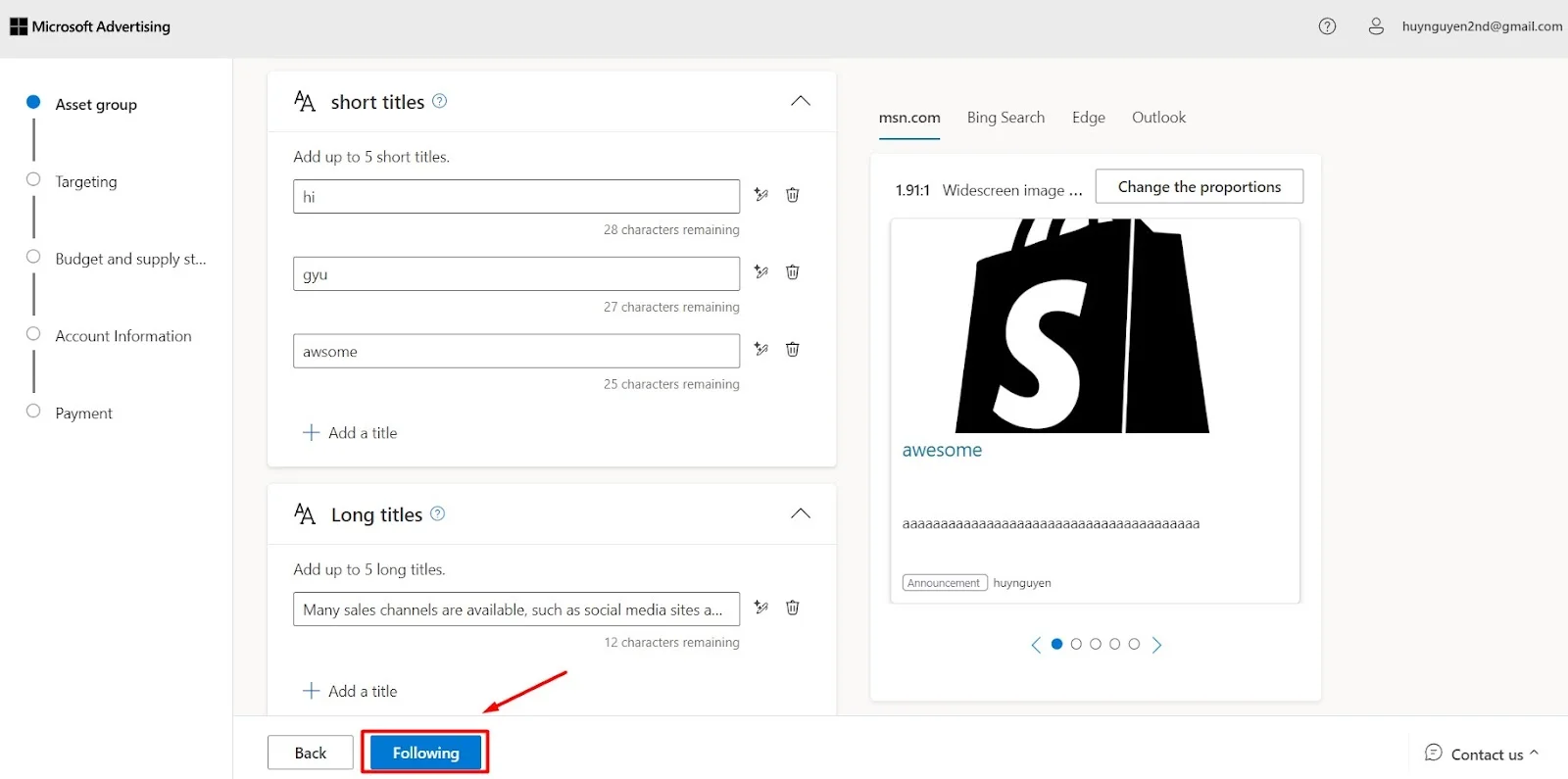
Task: Click AI suggest icon for 'awsome' title
Action: pos(760,349)
